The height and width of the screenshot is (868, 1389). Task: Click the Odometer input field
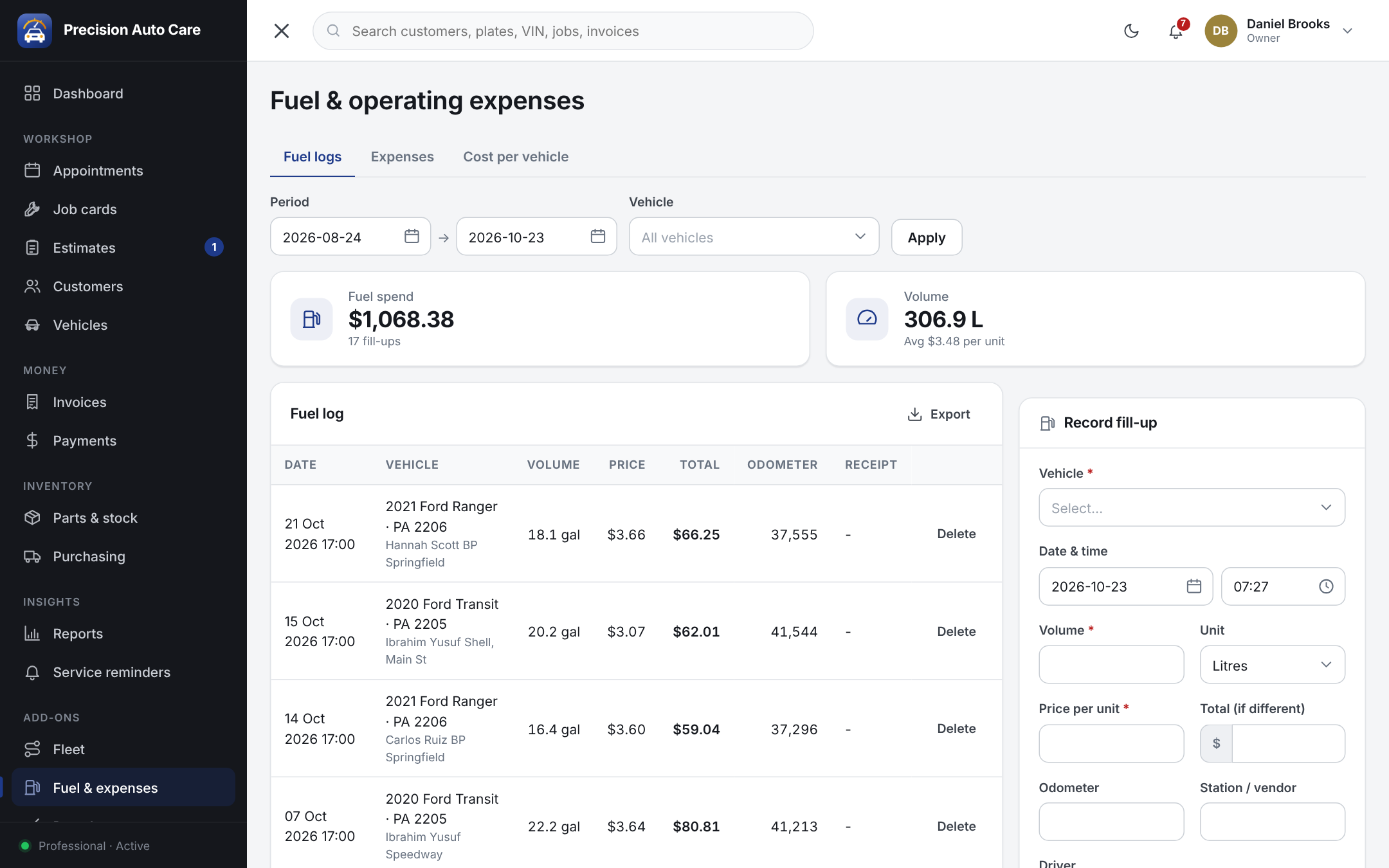1111,822
